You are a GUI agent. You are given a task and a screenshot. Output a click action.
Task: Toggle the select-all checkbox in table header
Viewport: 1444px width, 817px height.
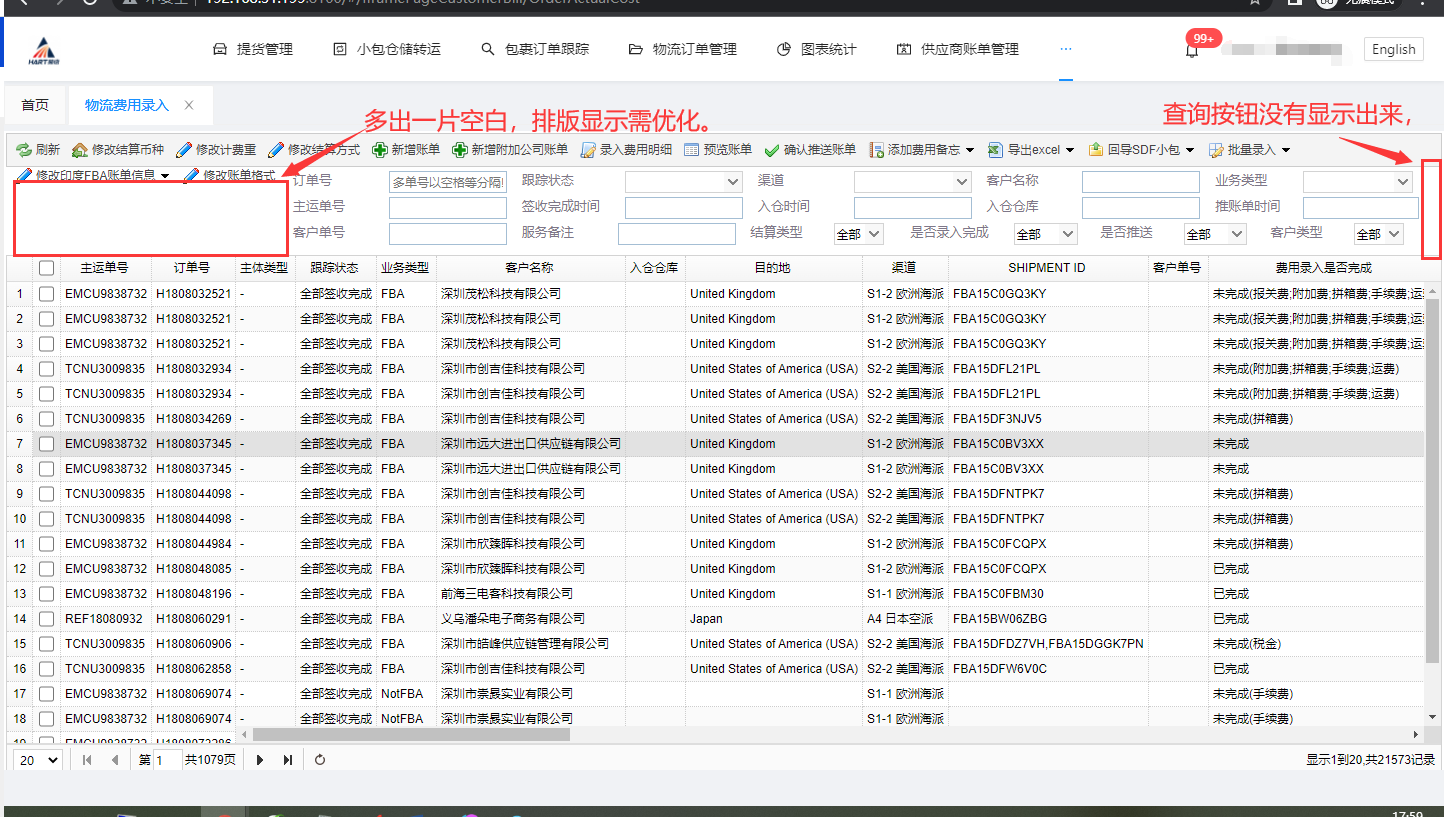coord(46,268)
